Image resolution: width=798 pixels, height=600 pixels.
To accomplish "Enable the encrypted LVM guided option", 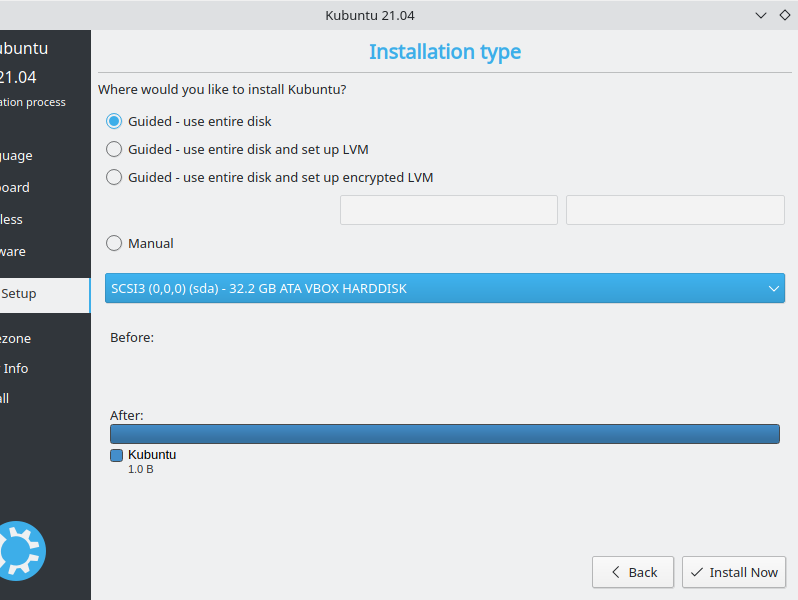I will pos(114,177).
